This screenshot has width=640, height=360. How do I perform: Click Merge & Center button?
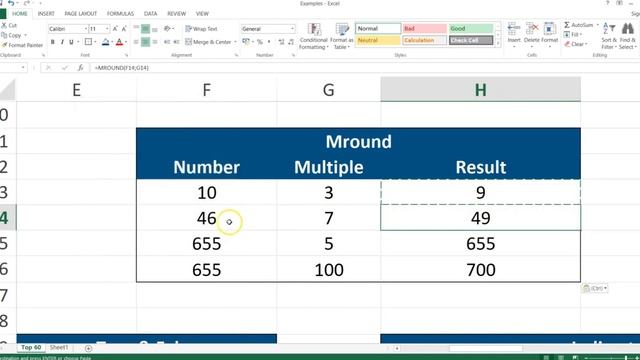pos(208,42)
